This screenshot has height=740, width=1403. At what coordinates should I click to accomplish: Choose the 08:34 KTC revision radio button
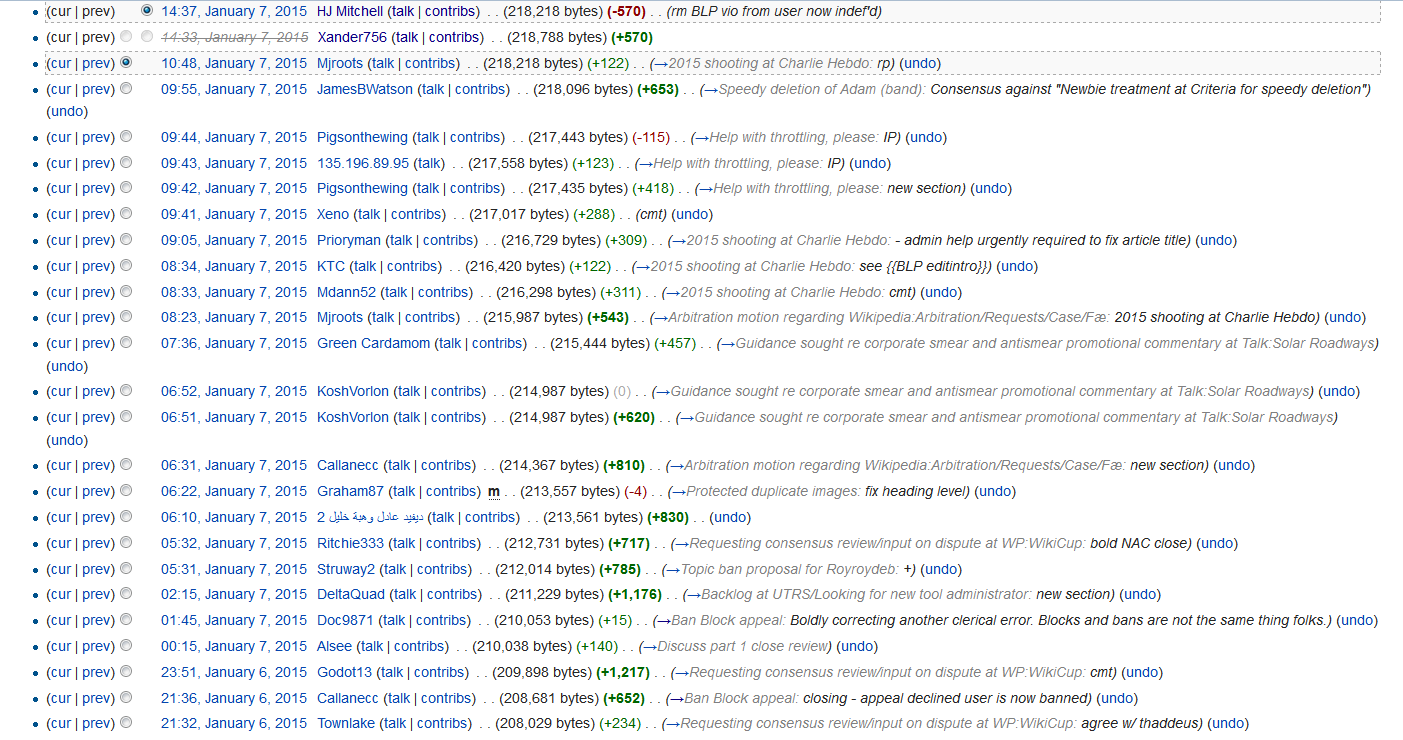pyautogui.click(x=126, y=265)
